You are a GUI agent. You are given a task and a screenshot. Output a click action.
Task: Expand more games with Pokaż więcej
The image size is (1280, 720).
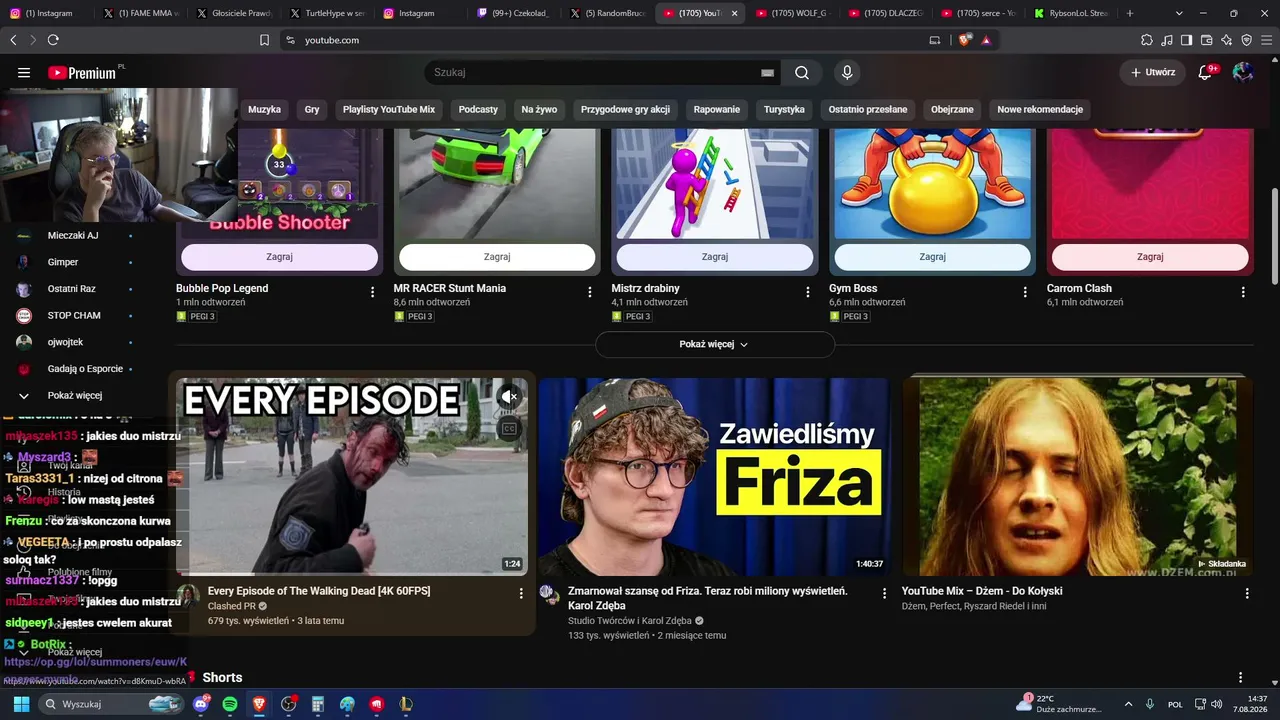click(x=714, y=344)
